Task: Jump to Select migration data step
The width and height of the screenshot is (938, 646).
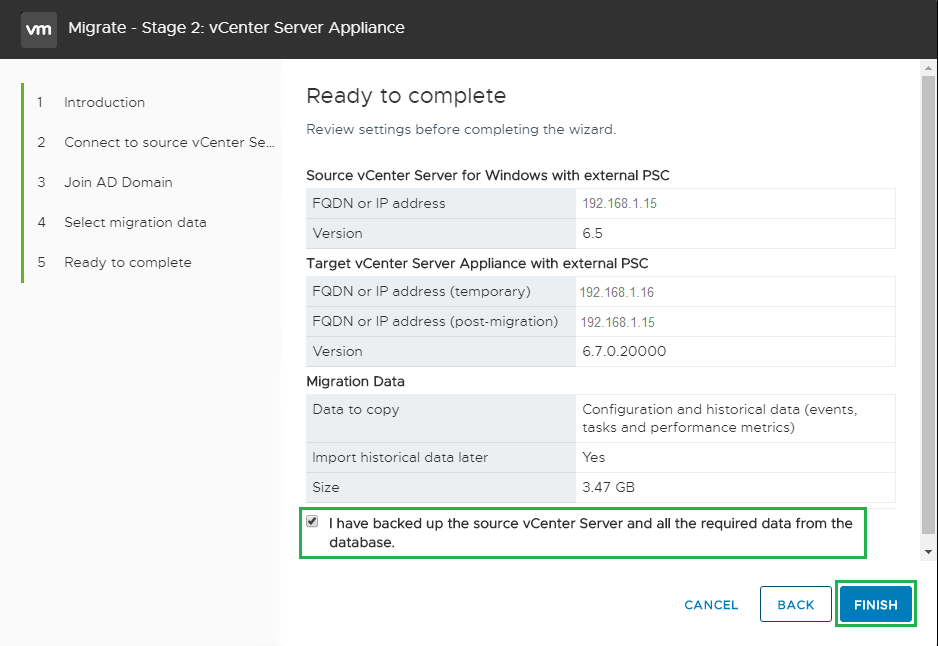Action: (x=135, y=222)
